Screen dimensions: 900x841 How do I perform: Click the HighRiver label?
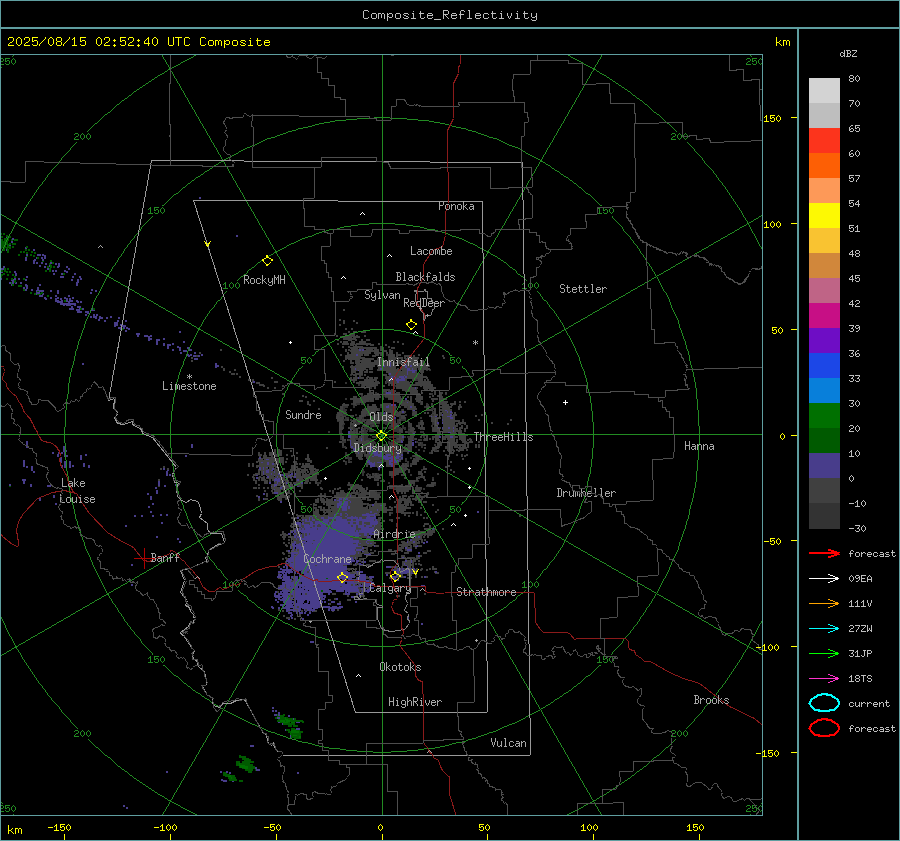point(415,702)
